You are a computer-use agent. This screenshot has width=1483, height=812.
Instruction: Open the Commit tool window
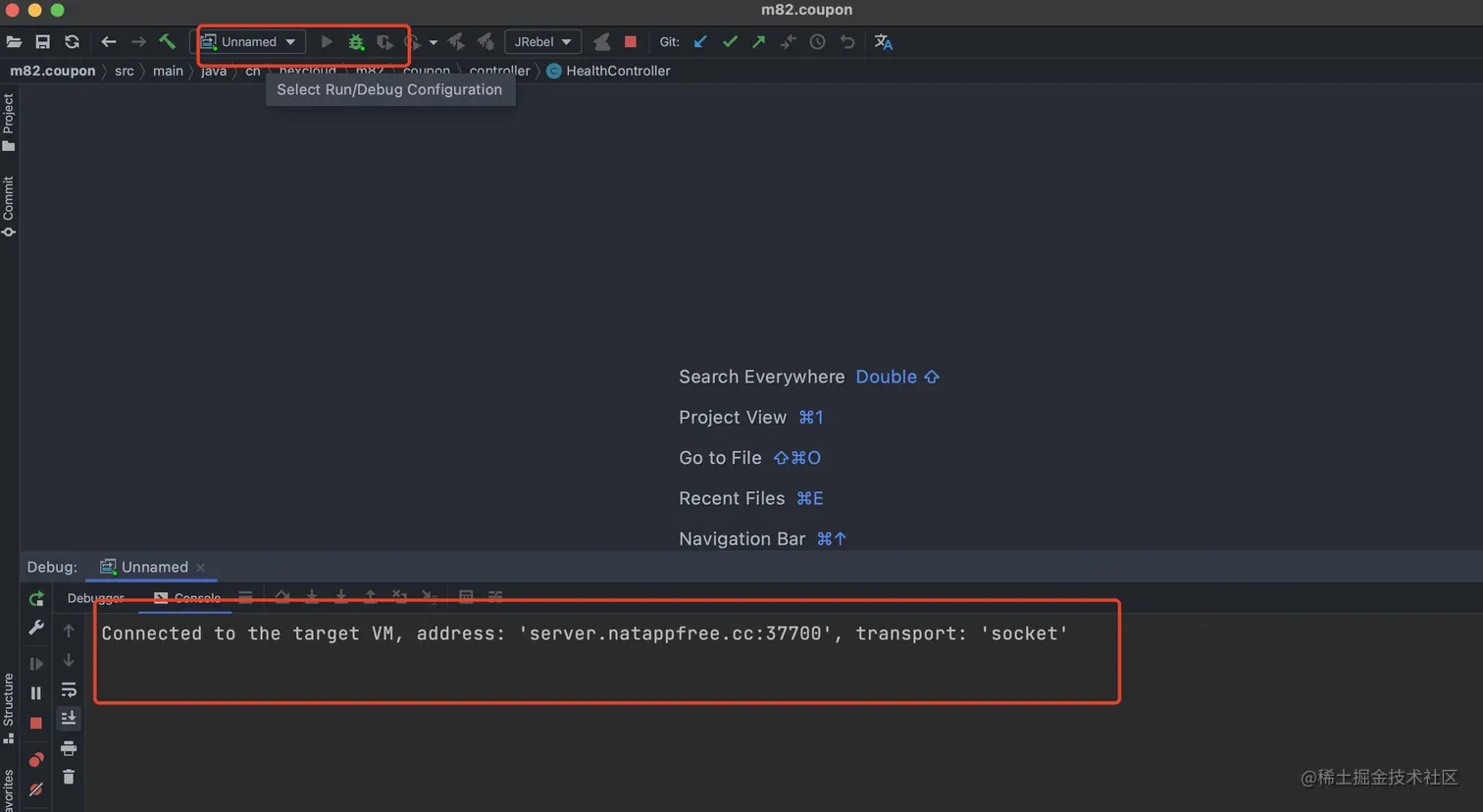(9, 207)
